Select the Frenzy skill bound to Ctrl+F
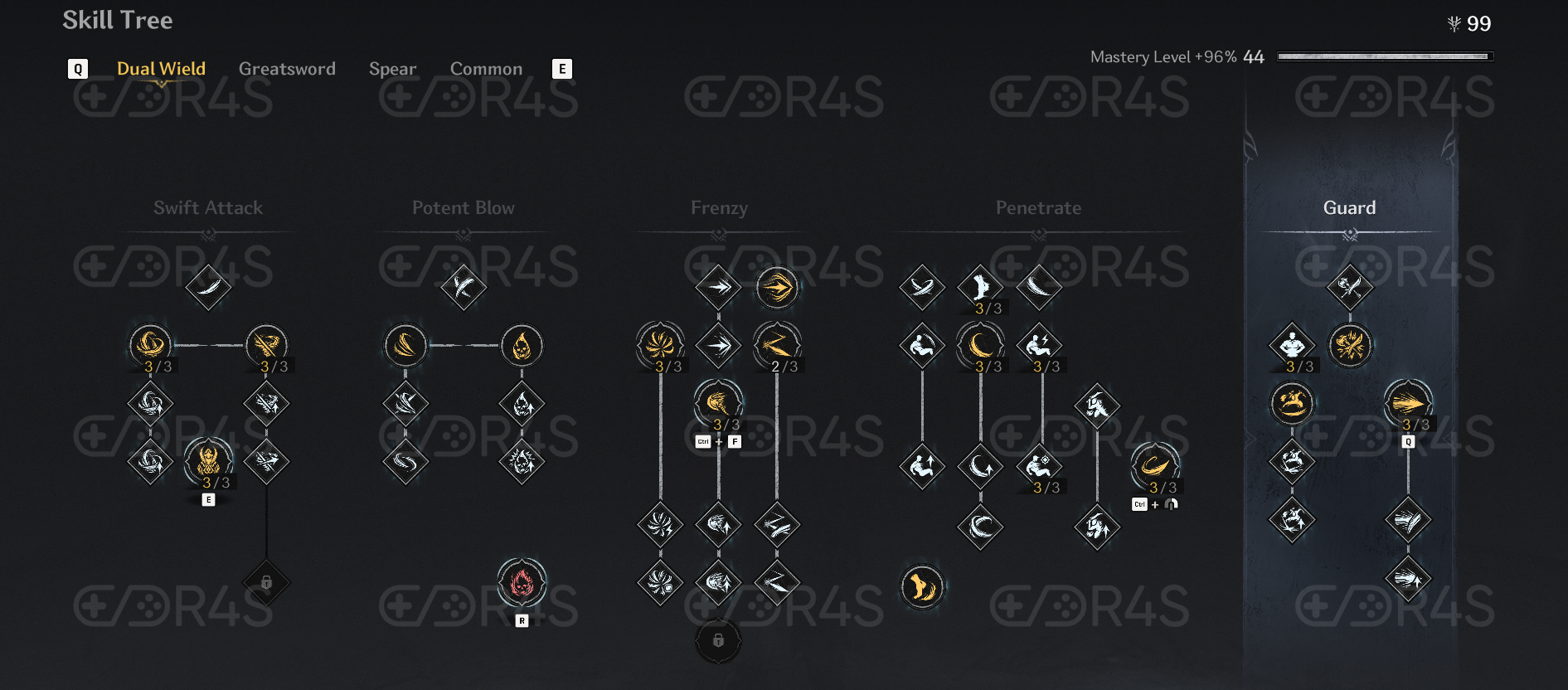1568x690 pixels. (718, 403)
